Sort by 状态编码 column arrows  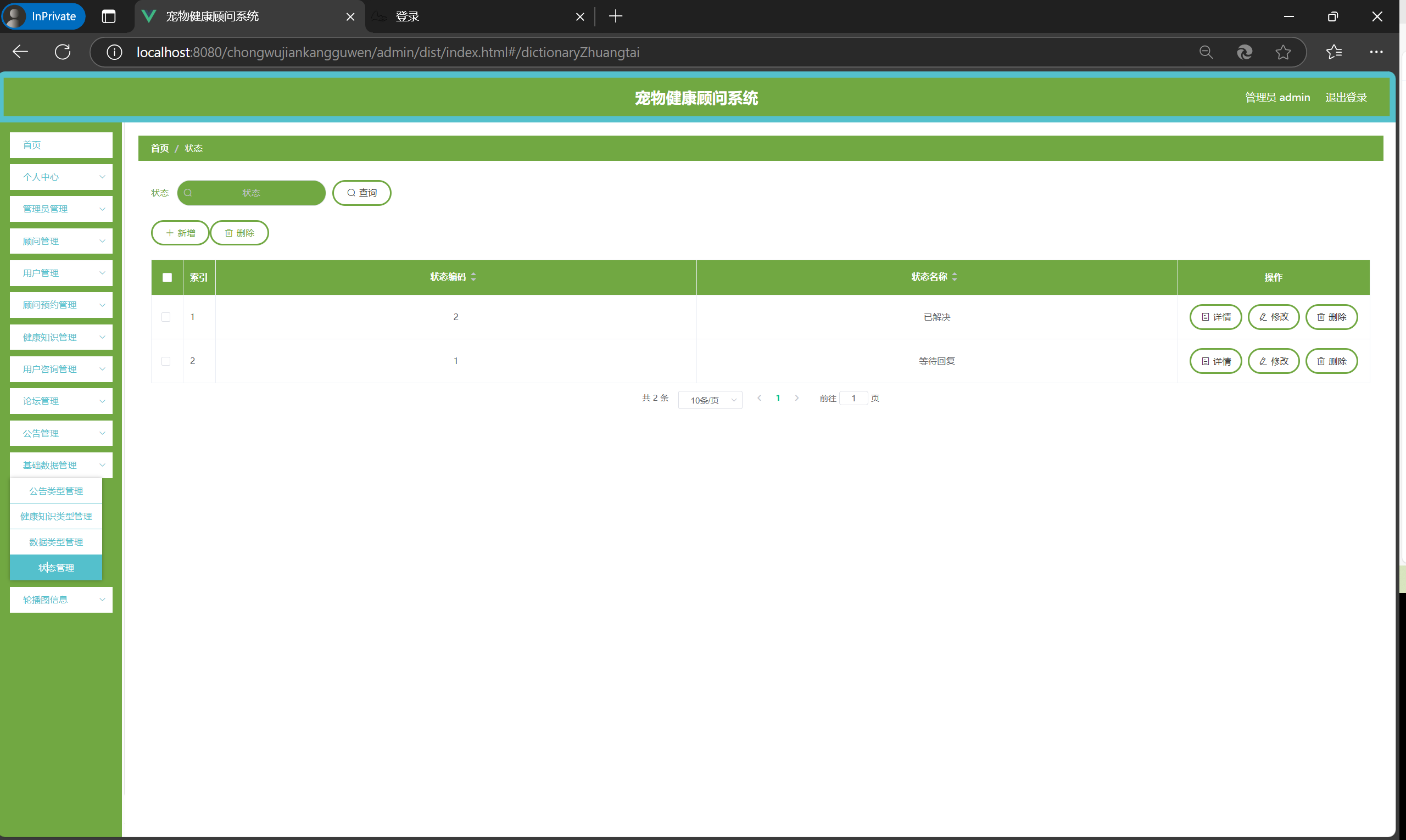click(473, 277)
